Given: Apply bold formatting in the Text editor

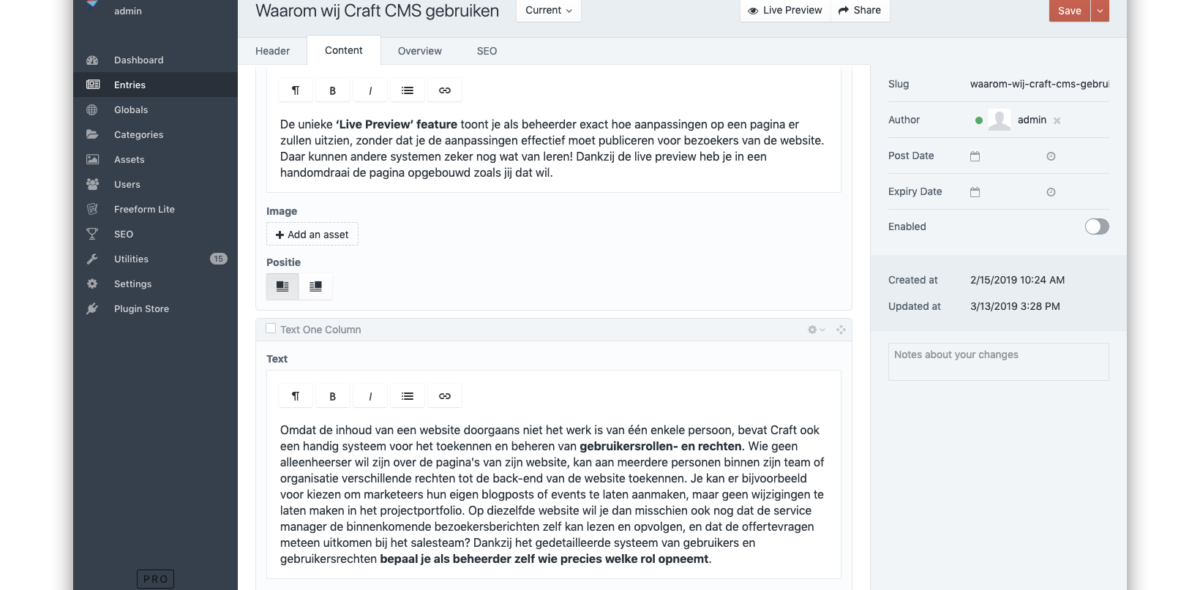Looking at the screenshot, I should coord(332,395).
